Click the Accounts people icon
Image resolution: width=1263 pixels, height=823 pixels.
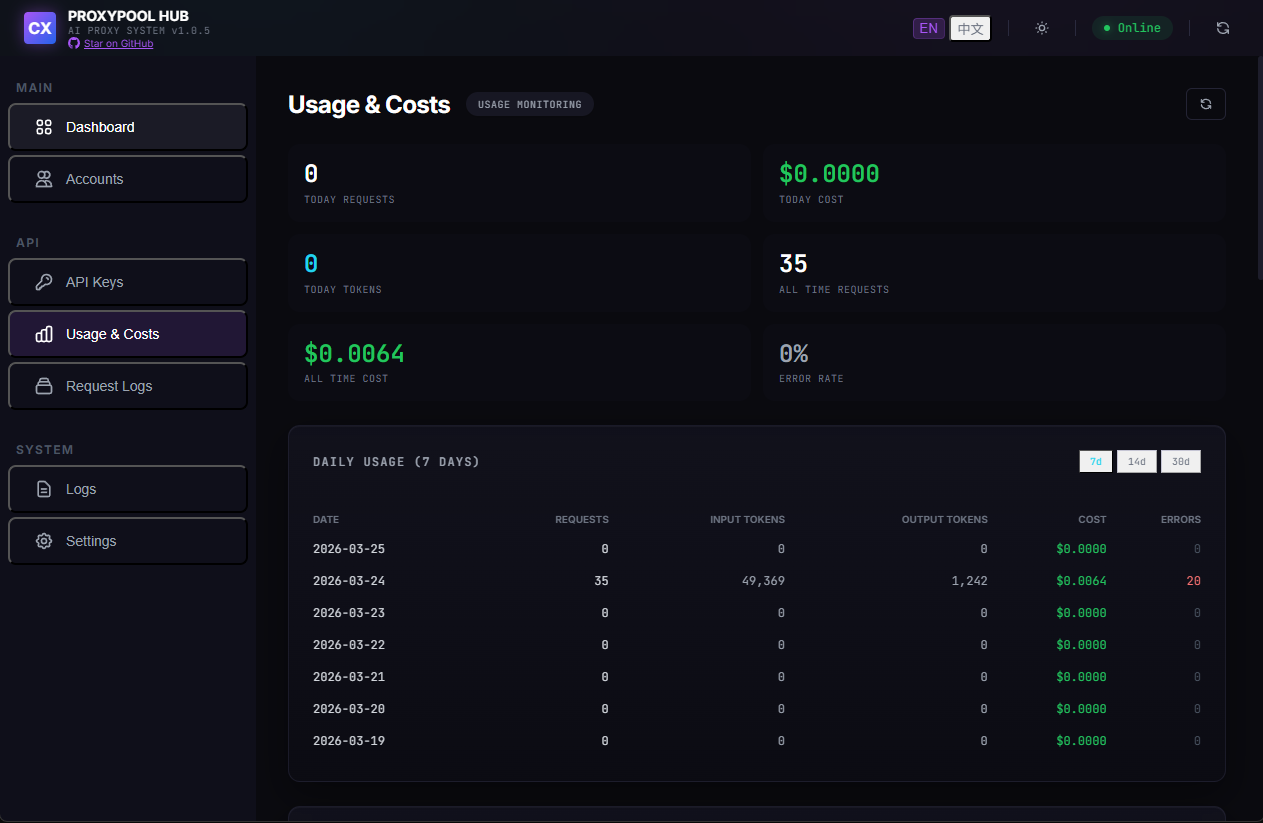pos(44,179)
